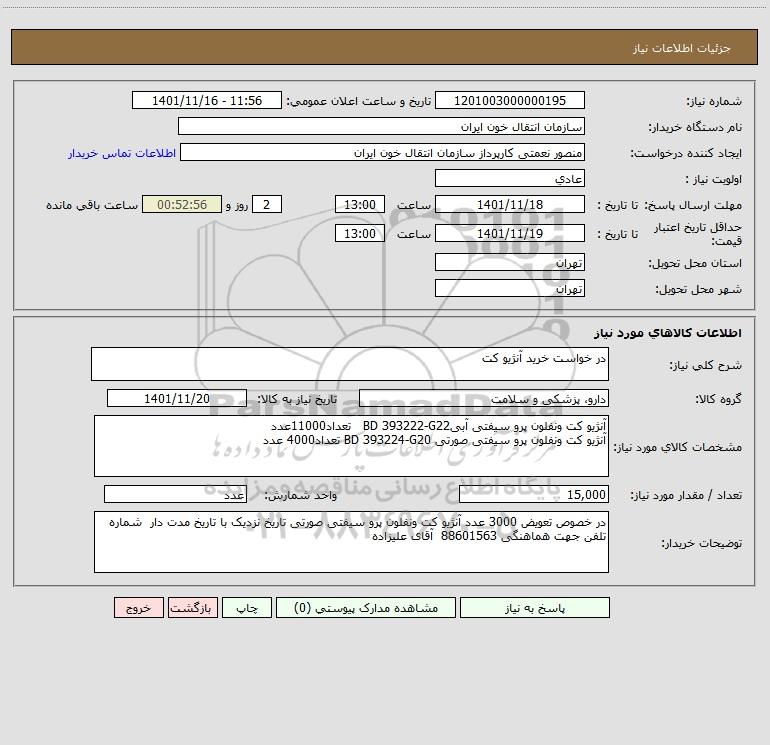The width and height of the screenshot is (770, 745).
Task: Click the تاریخ و ساعت اعلان عمومی label
Action: point(358,101)
